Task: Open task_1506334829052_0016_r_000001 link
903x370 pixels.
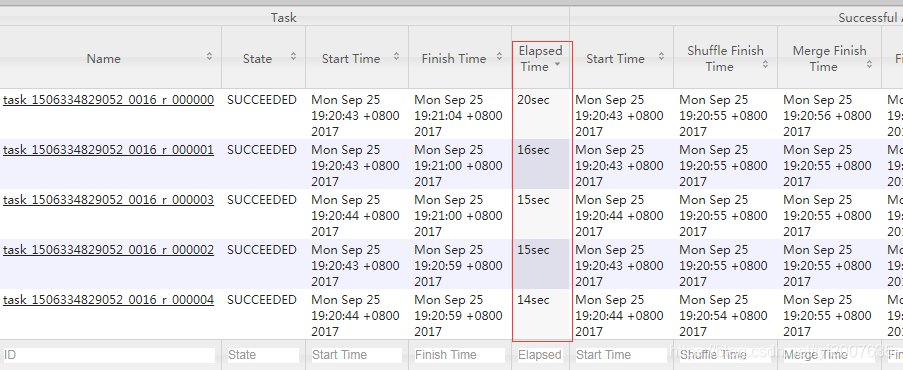Action: click(108, 150)
